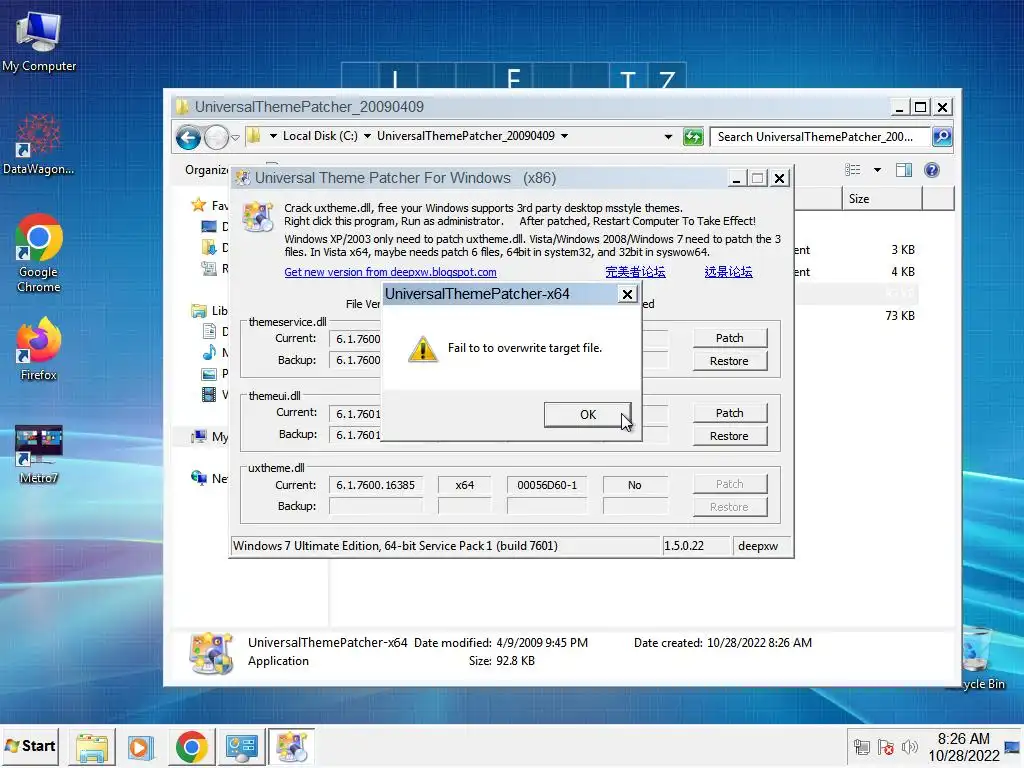Go forward in Explorer window
The image size is (1024, 768).
coord(216,137)
